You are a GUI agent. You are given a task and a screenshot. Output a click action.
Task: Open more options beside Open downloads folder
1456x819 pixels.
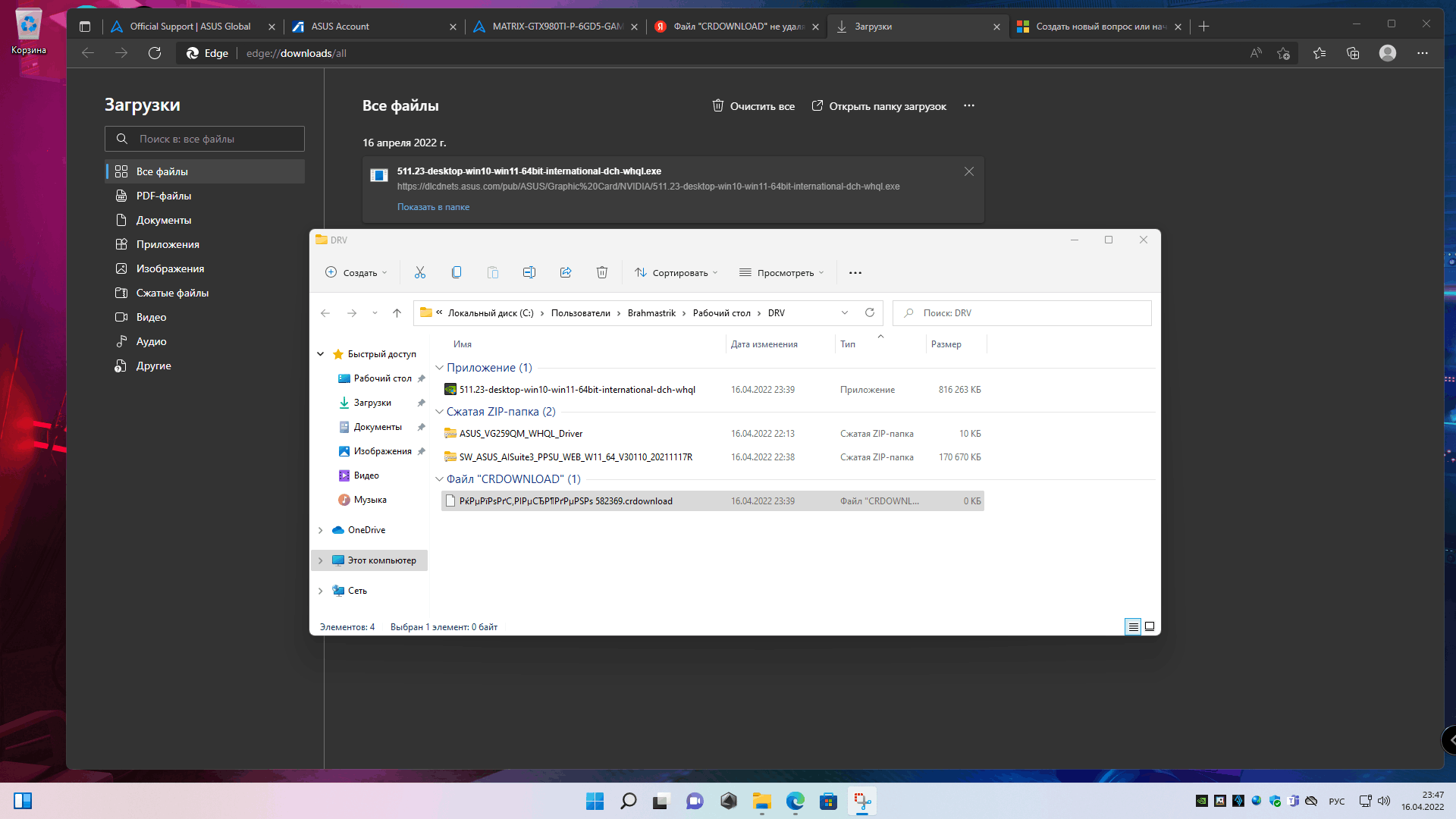point(969,106)
